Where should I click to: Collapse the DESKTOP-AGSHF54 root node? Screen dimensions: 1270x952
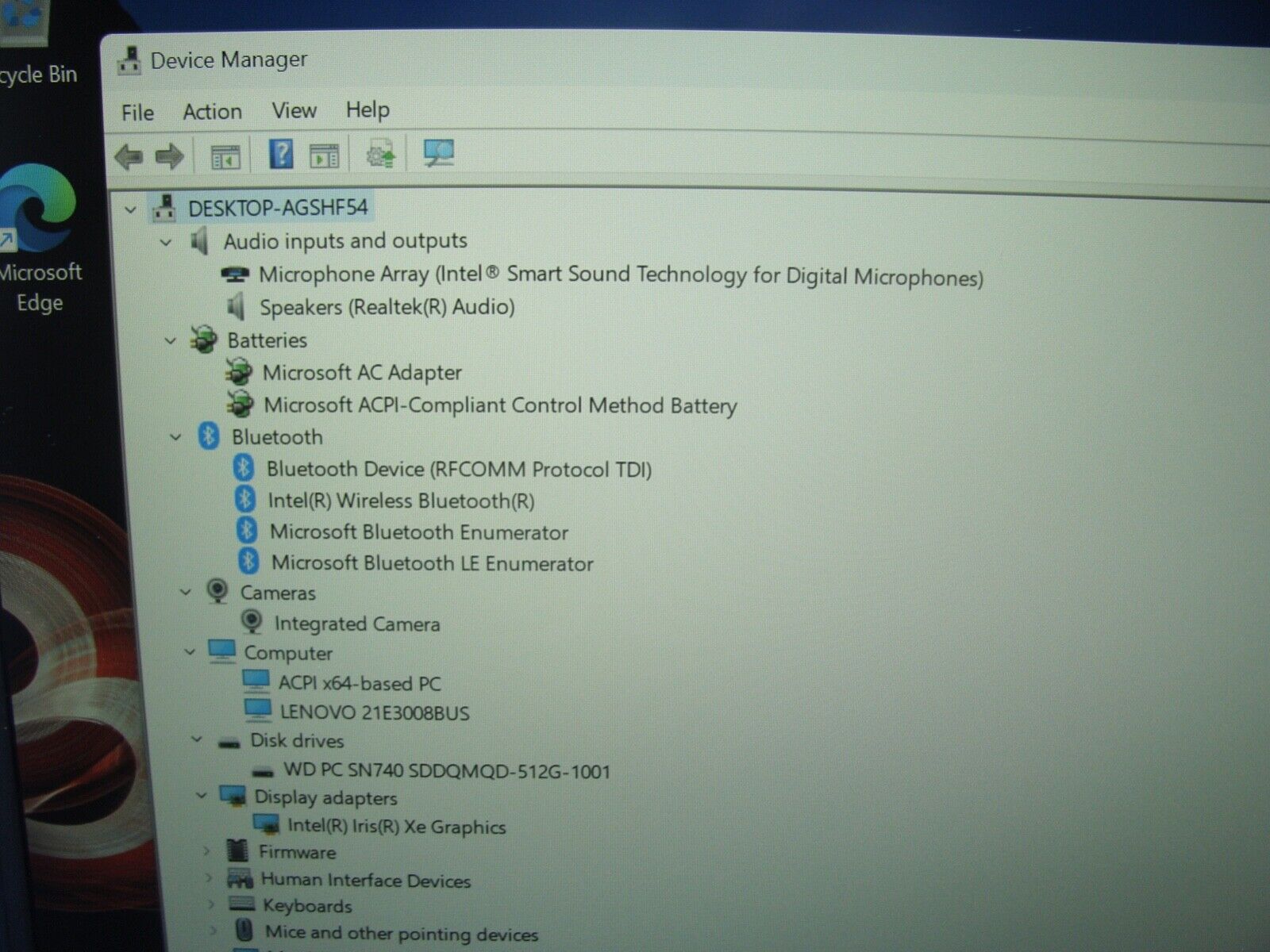coord(130,210)
